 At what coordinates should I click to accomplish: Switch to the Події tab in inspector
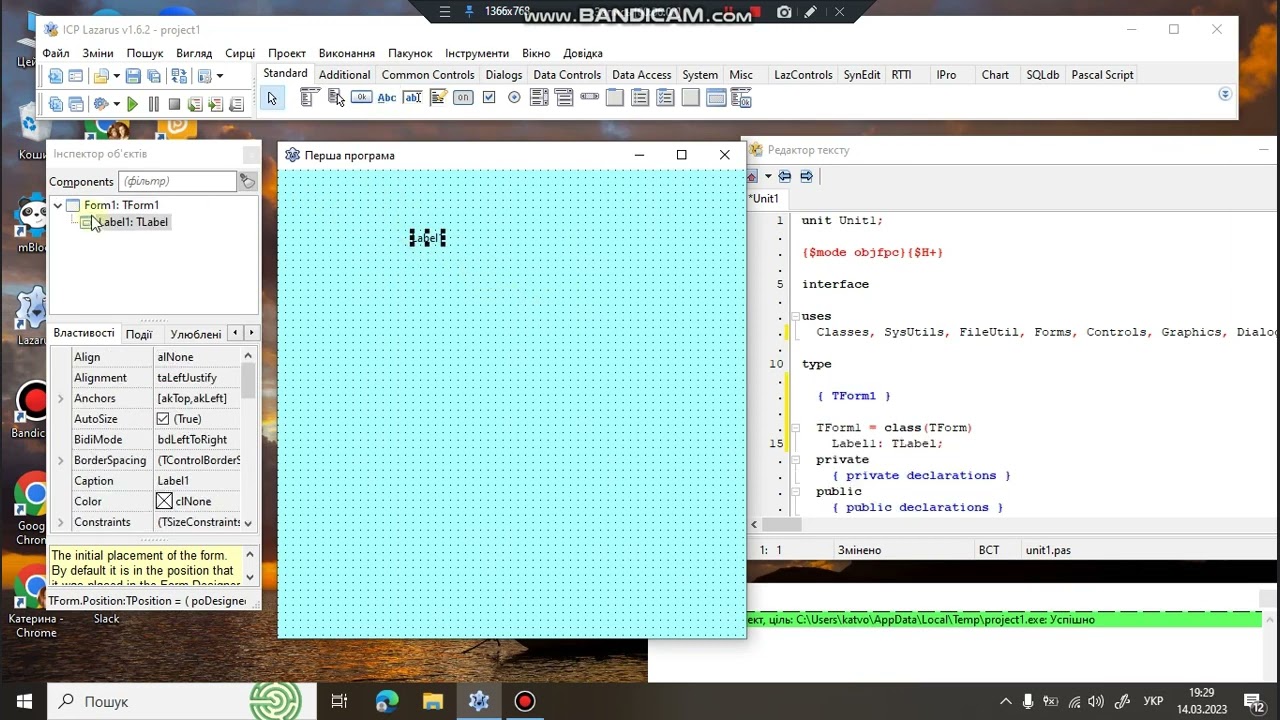[x=139, y=334]
